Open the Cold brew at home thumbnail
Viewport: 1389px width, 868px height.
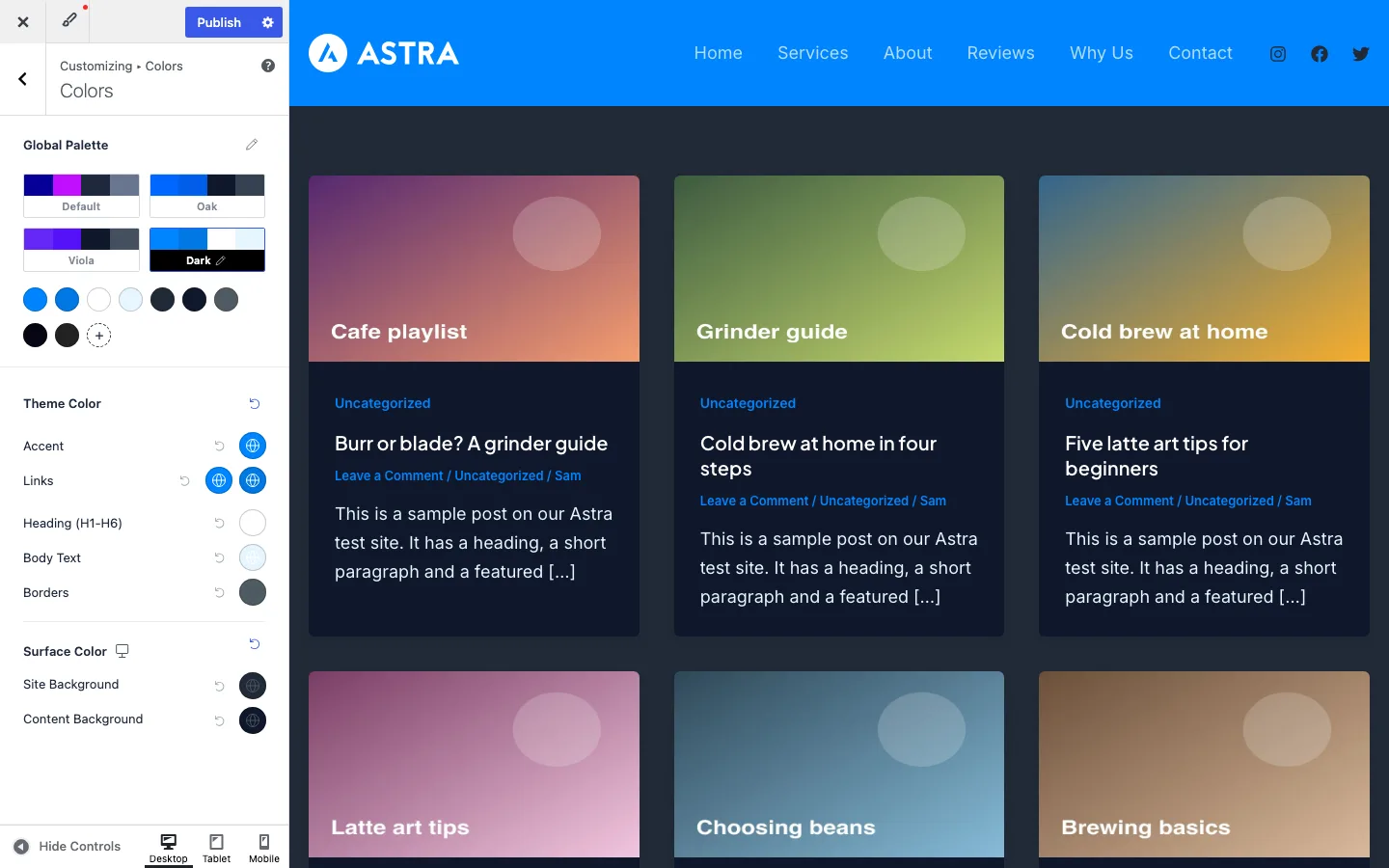(1204, 268)
